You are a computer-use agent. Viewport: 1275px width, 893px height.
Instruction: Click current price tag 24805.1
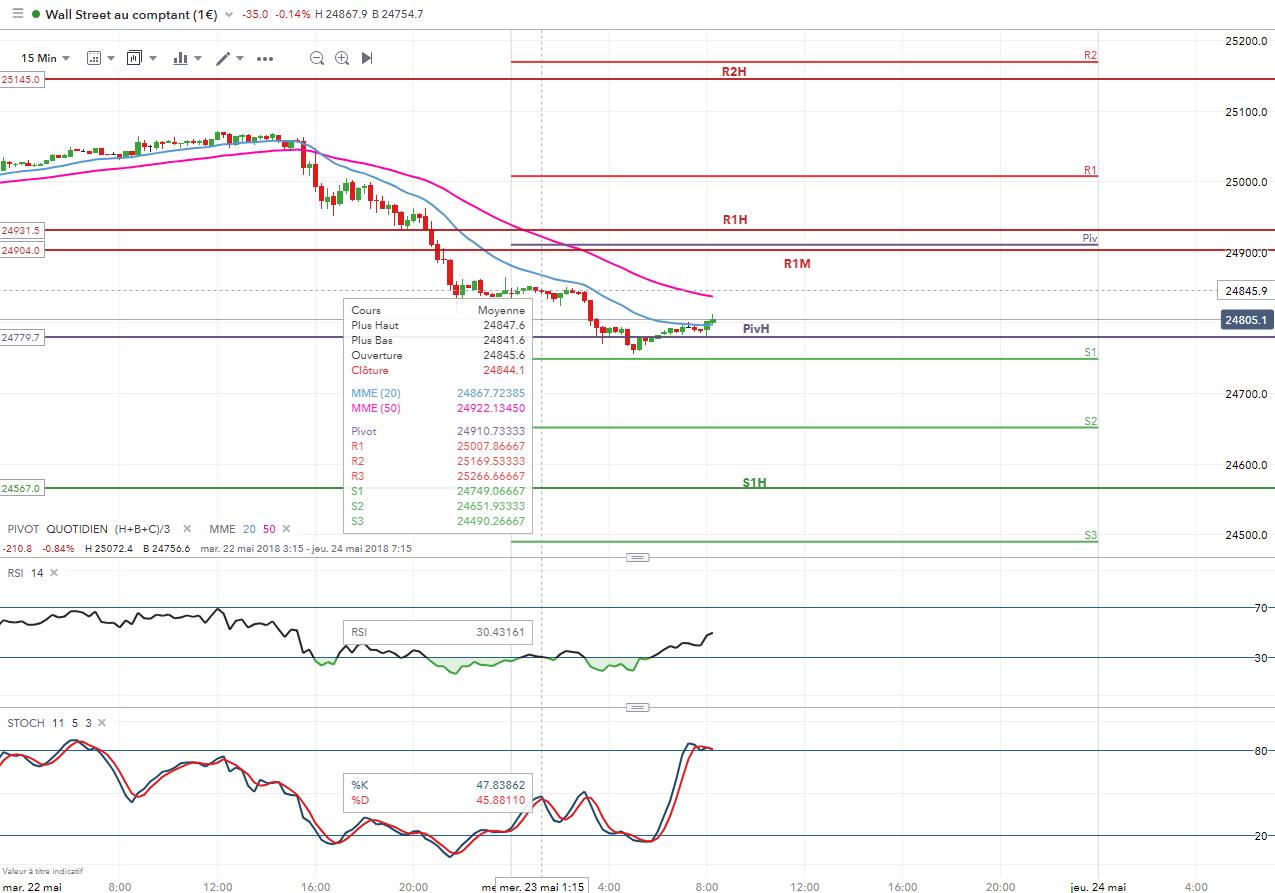tap(1246, 320)
